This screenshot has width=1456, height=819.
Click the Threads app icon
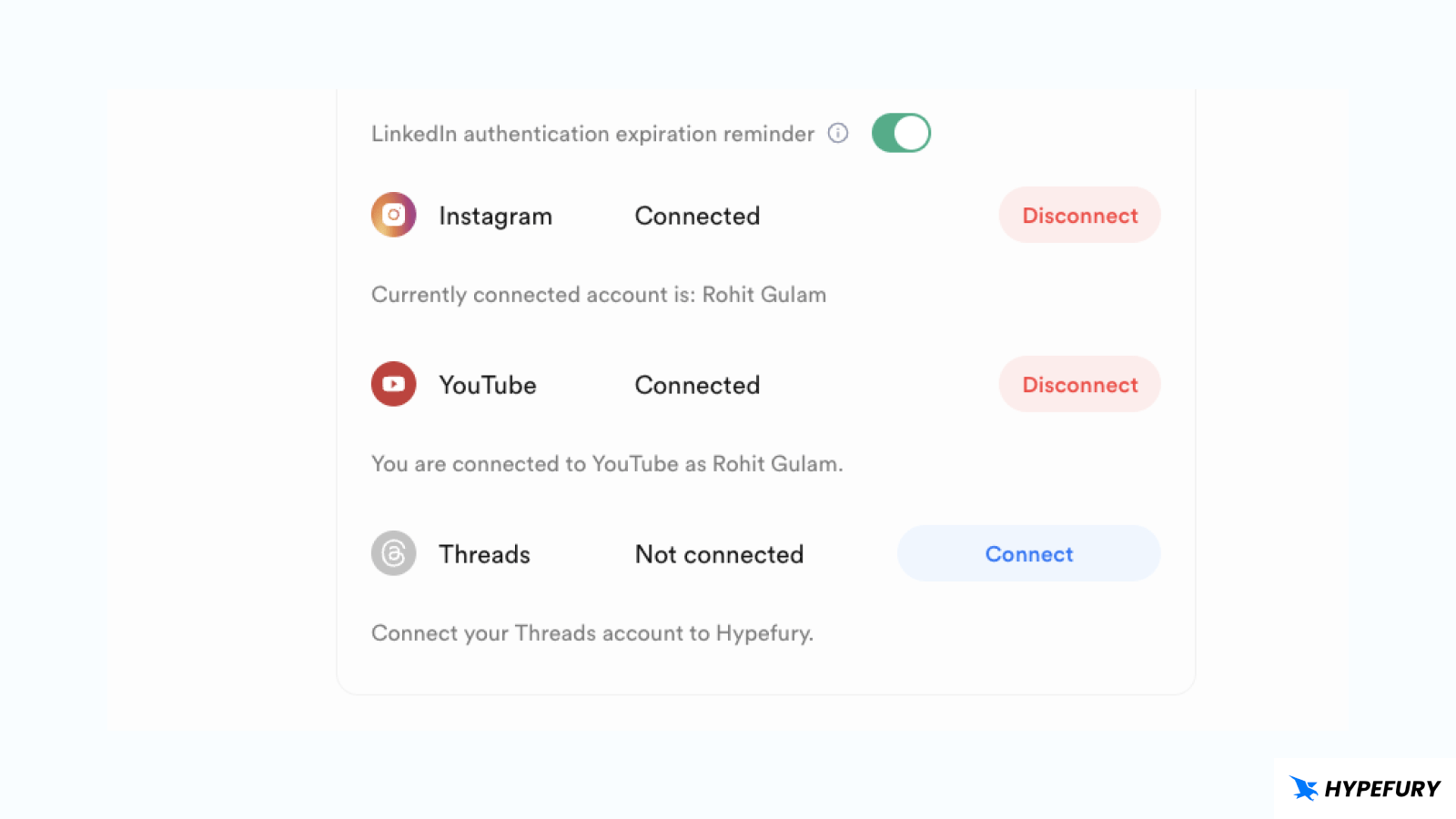click(x=392, y=553)
